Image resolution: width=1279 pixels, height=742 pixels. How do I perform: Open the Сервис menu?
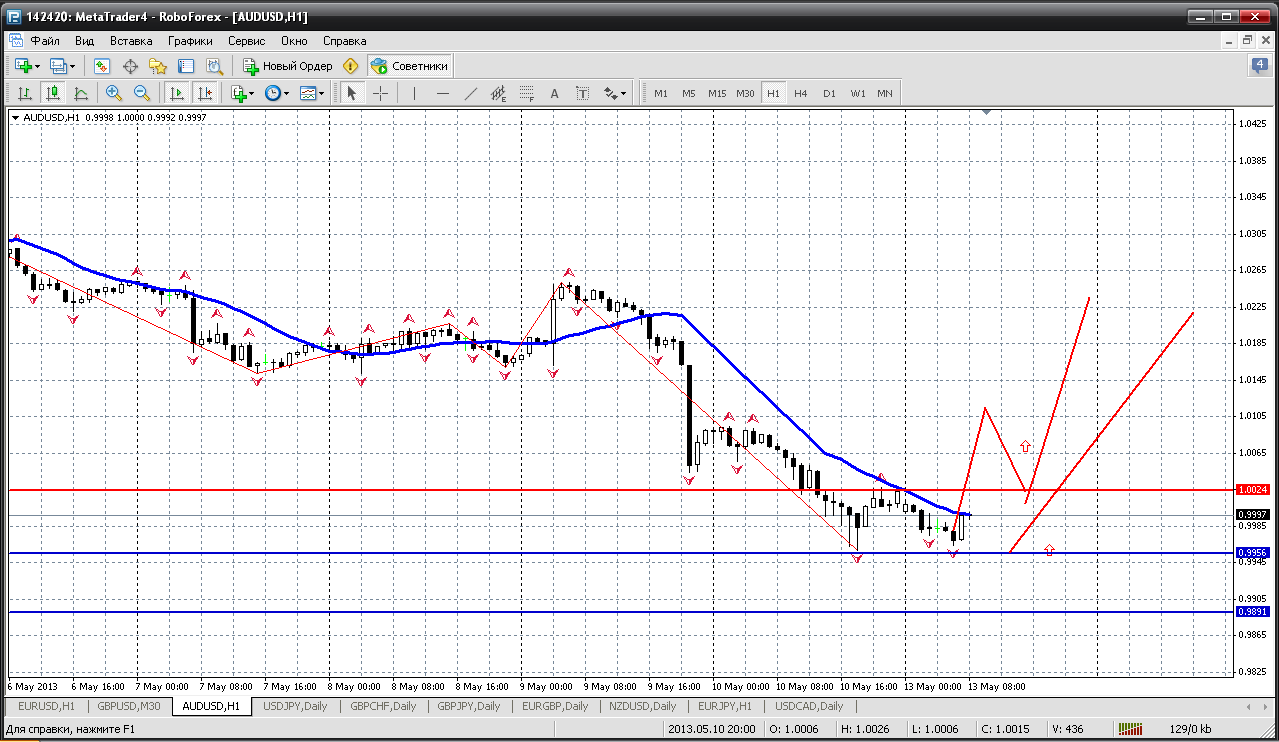point(247,41)
